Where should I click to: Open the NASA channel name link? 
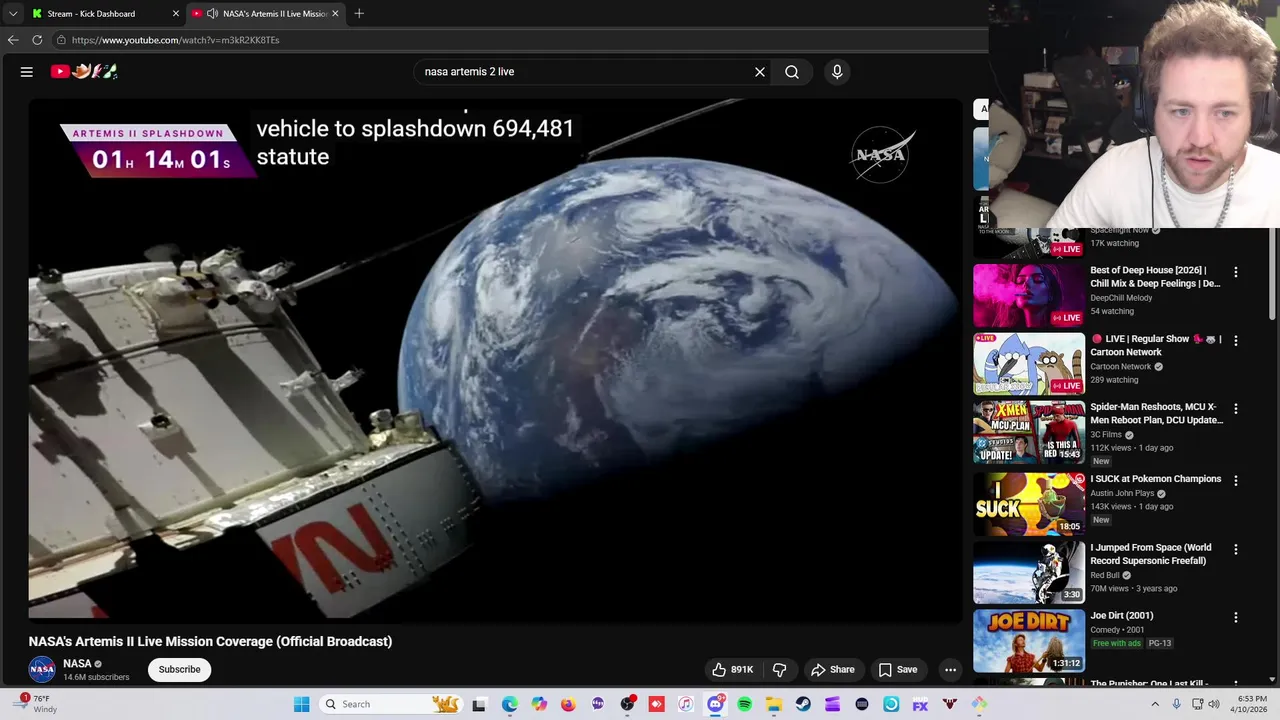click(x=77, y=664)
